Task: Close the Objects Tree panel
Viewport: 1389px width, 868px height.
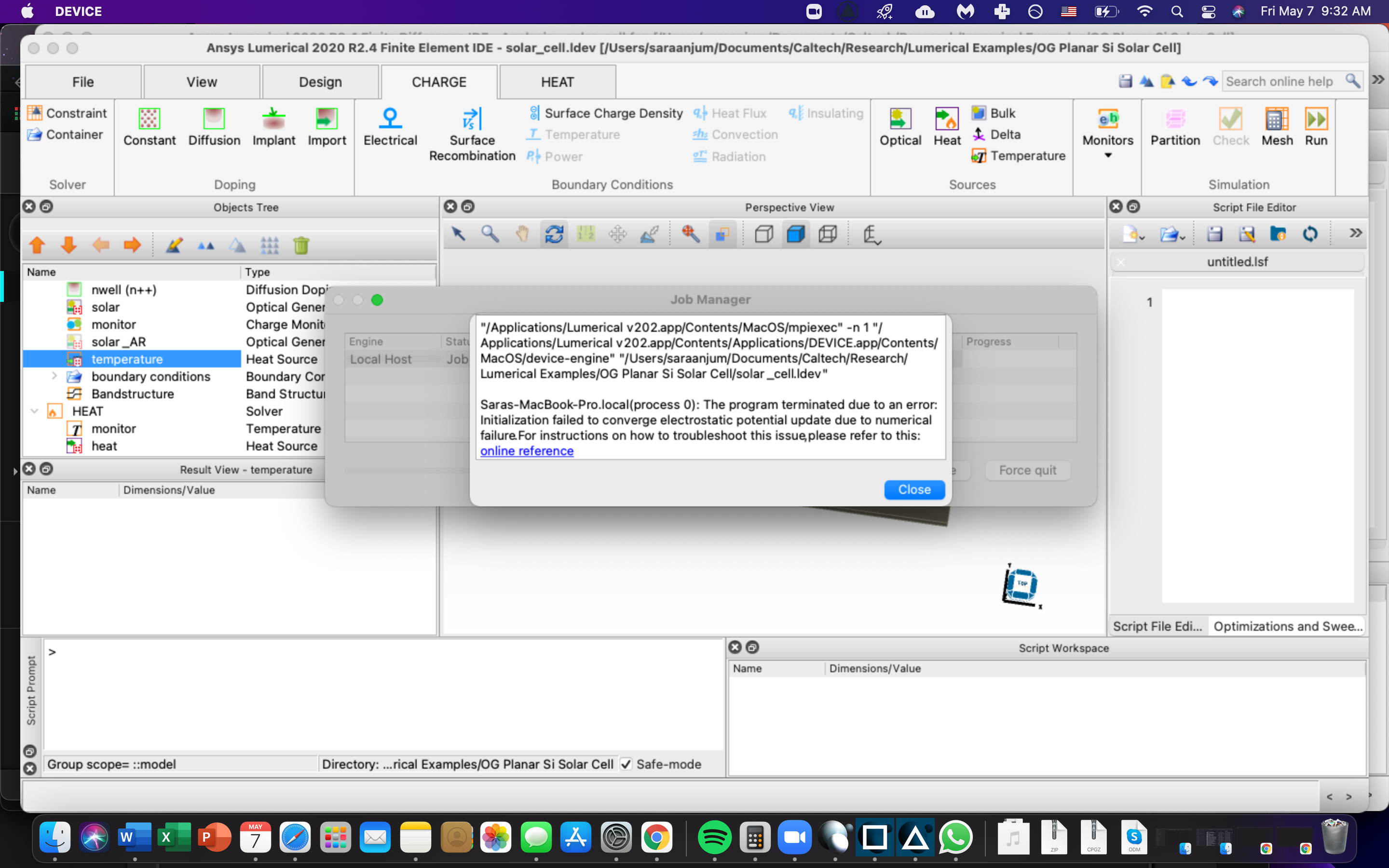Action: pos(29,207)
